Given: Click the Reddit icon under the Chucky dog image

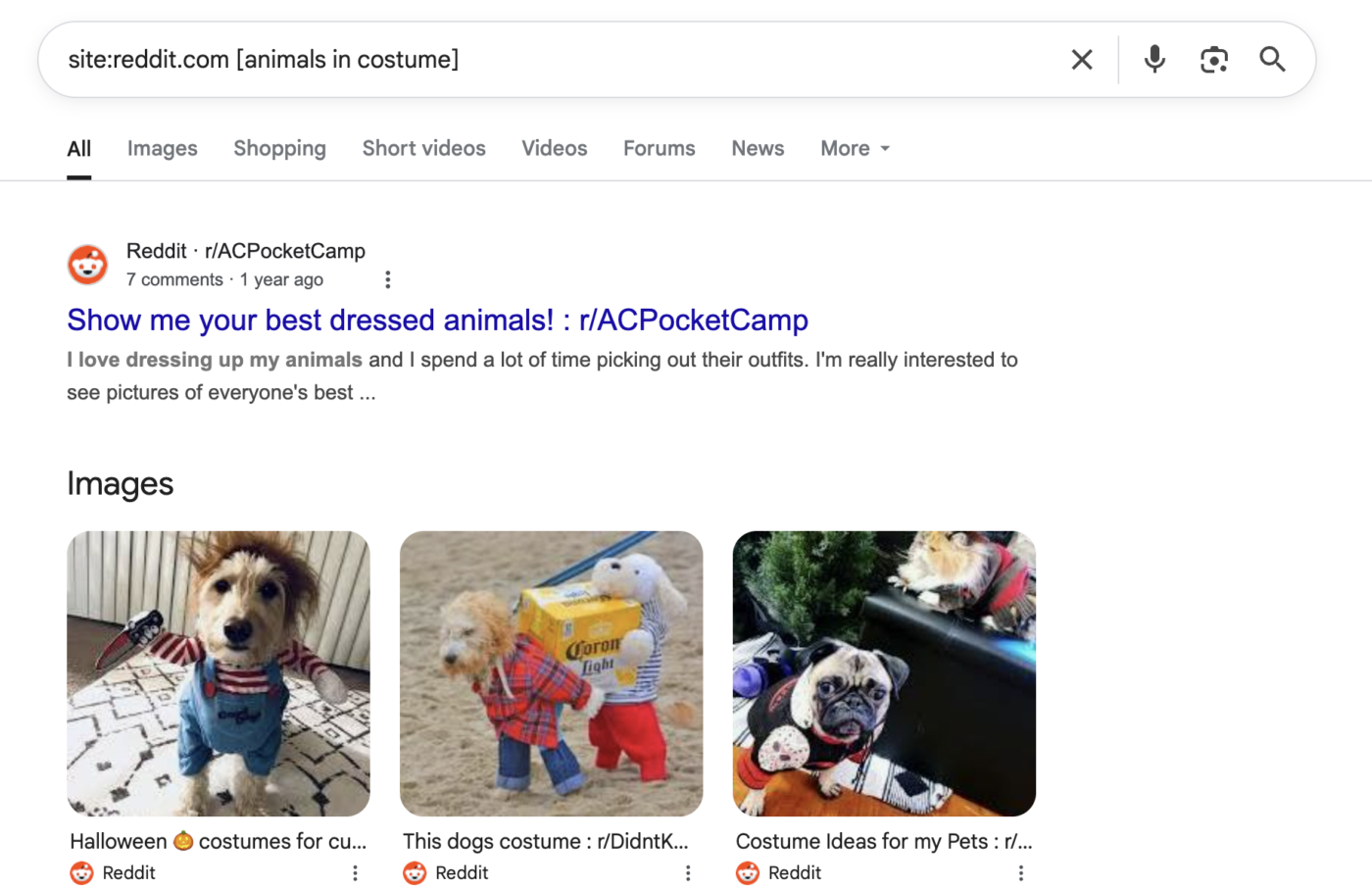Looking at the screenshot, I should click(x=80, y=872).
